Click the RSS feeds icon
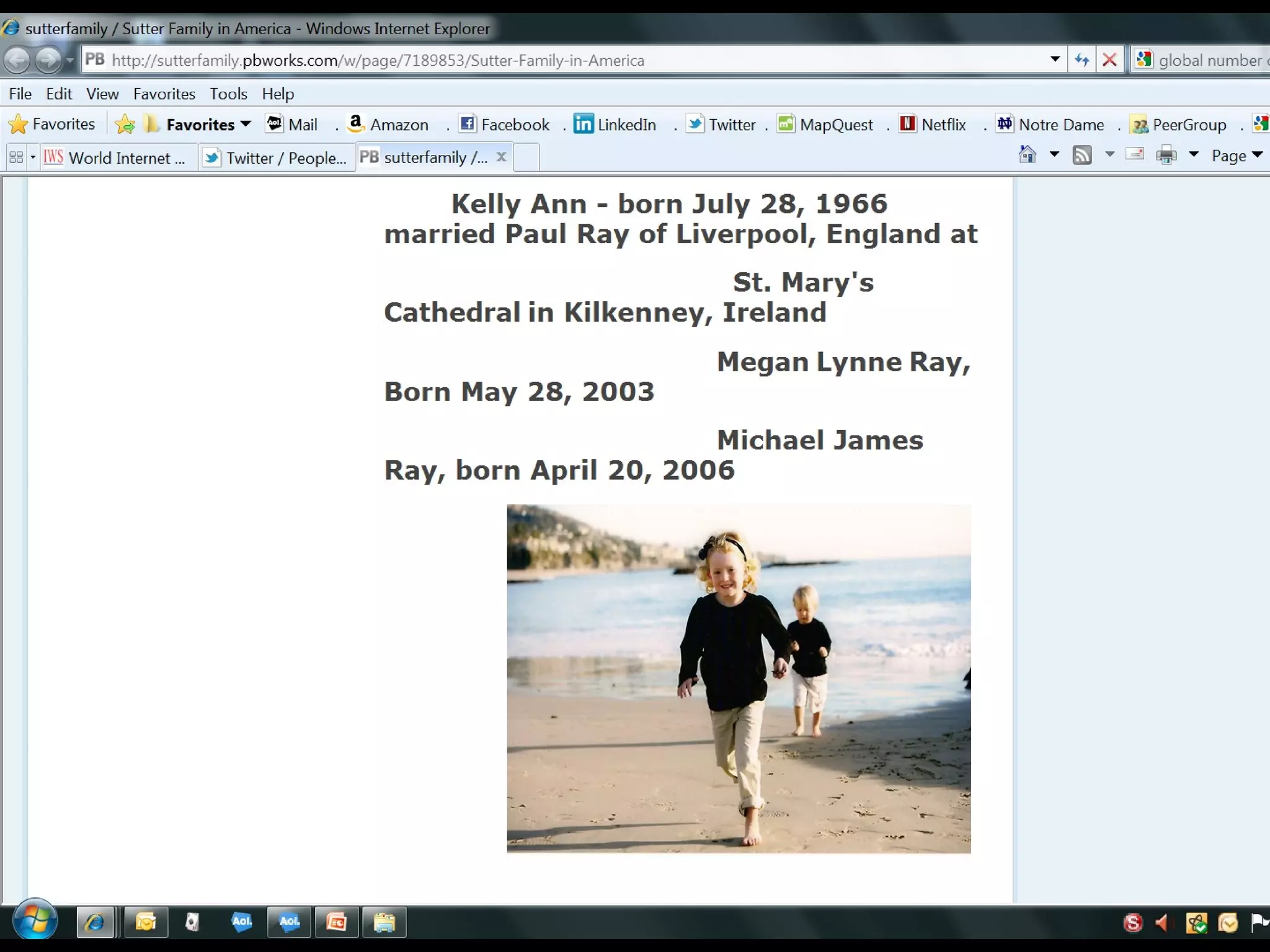 pyautogui.click(x=1082, y=155)
